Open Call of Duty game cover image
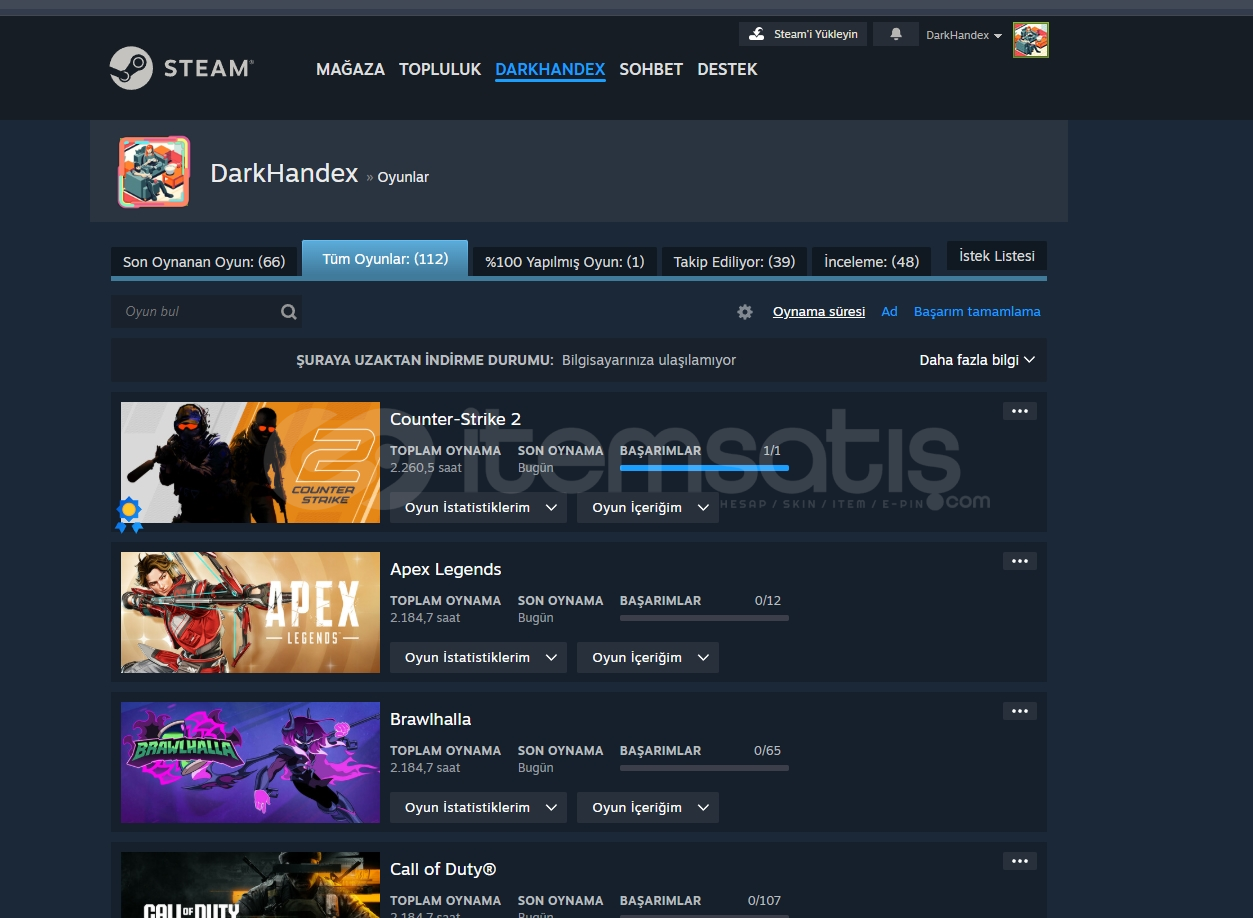Screen dimensions: 1253x918 click(250, 885)
